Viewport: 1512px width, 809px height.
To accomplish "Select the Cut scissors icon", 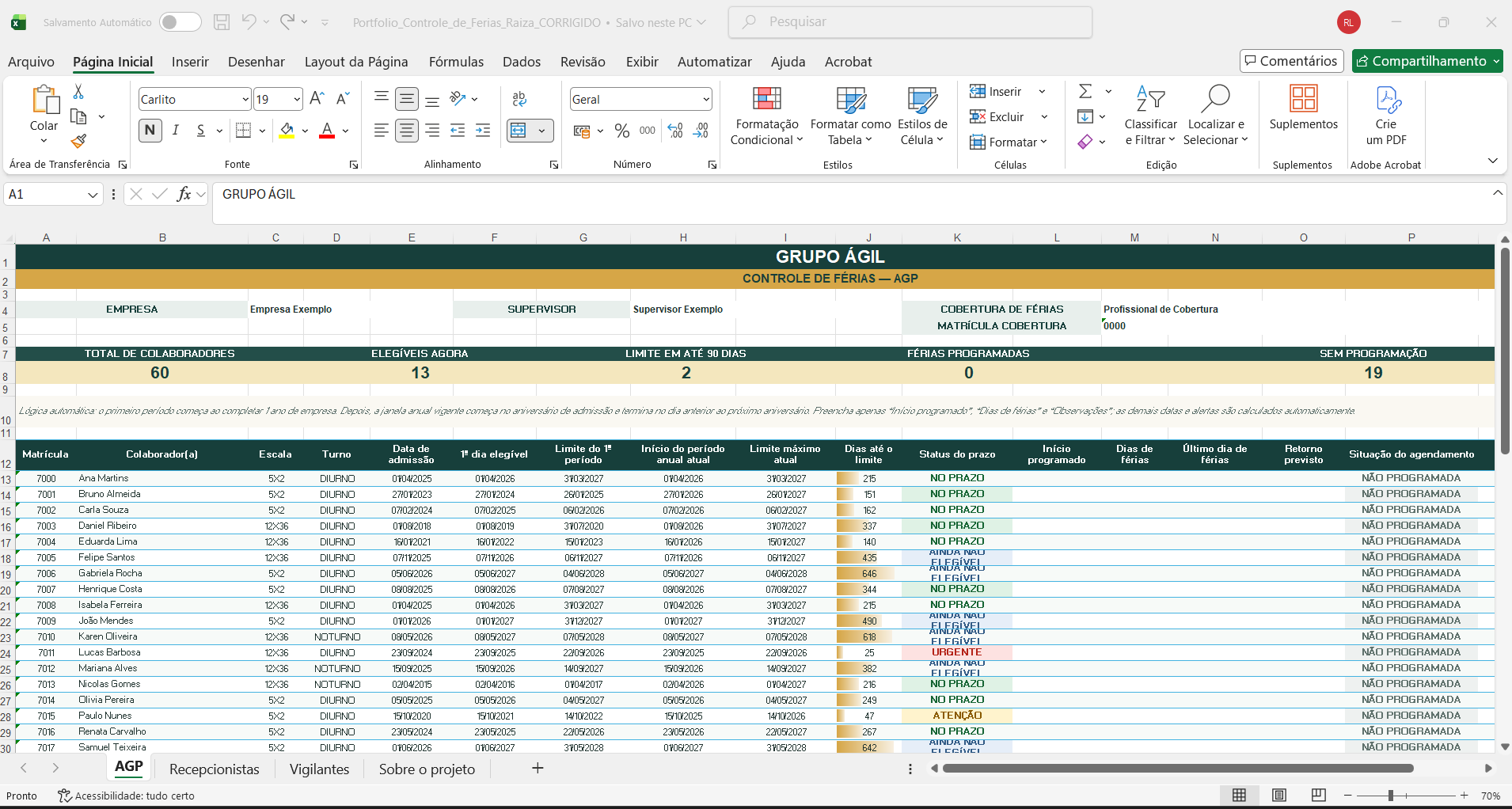I will click(78, 92).
